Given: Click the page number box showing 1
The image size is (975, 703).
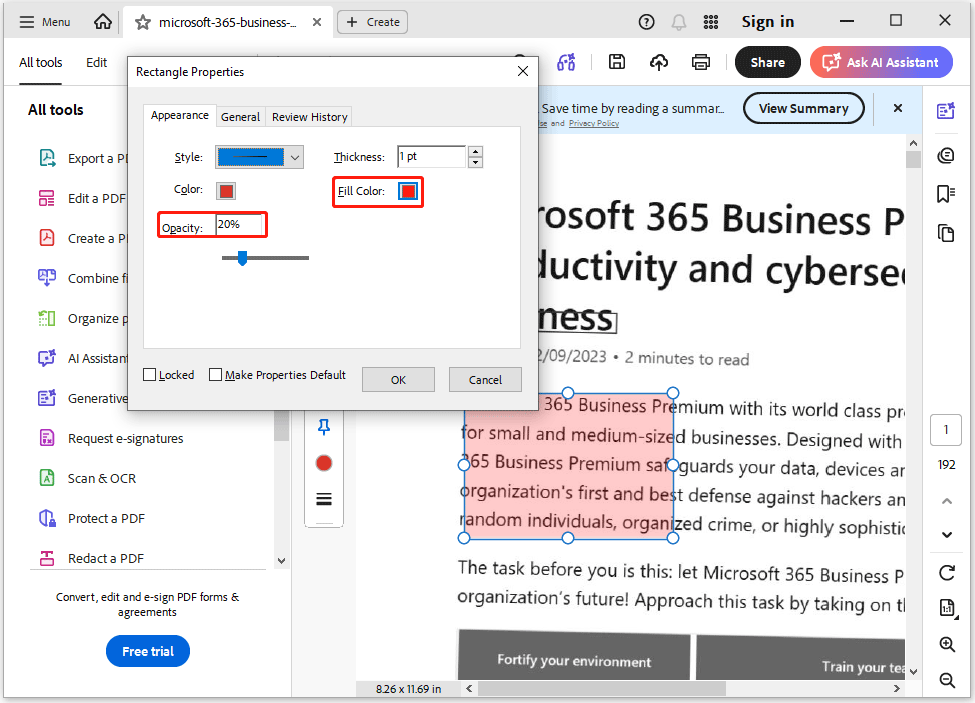Looking at the screenshot, I should pos(946,430).
